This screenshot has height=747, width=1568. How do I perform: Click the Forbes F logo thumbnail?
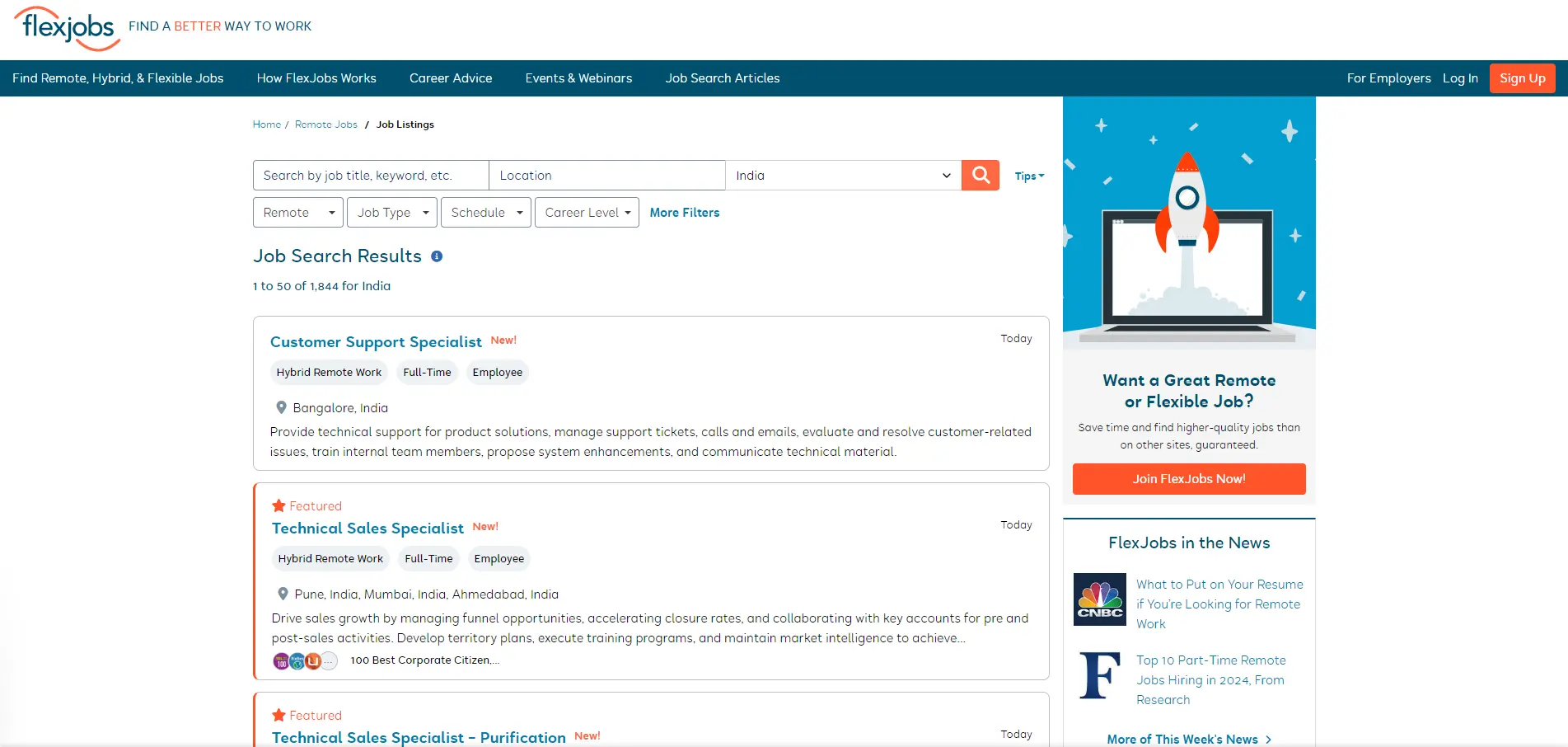pos(1100,675)
